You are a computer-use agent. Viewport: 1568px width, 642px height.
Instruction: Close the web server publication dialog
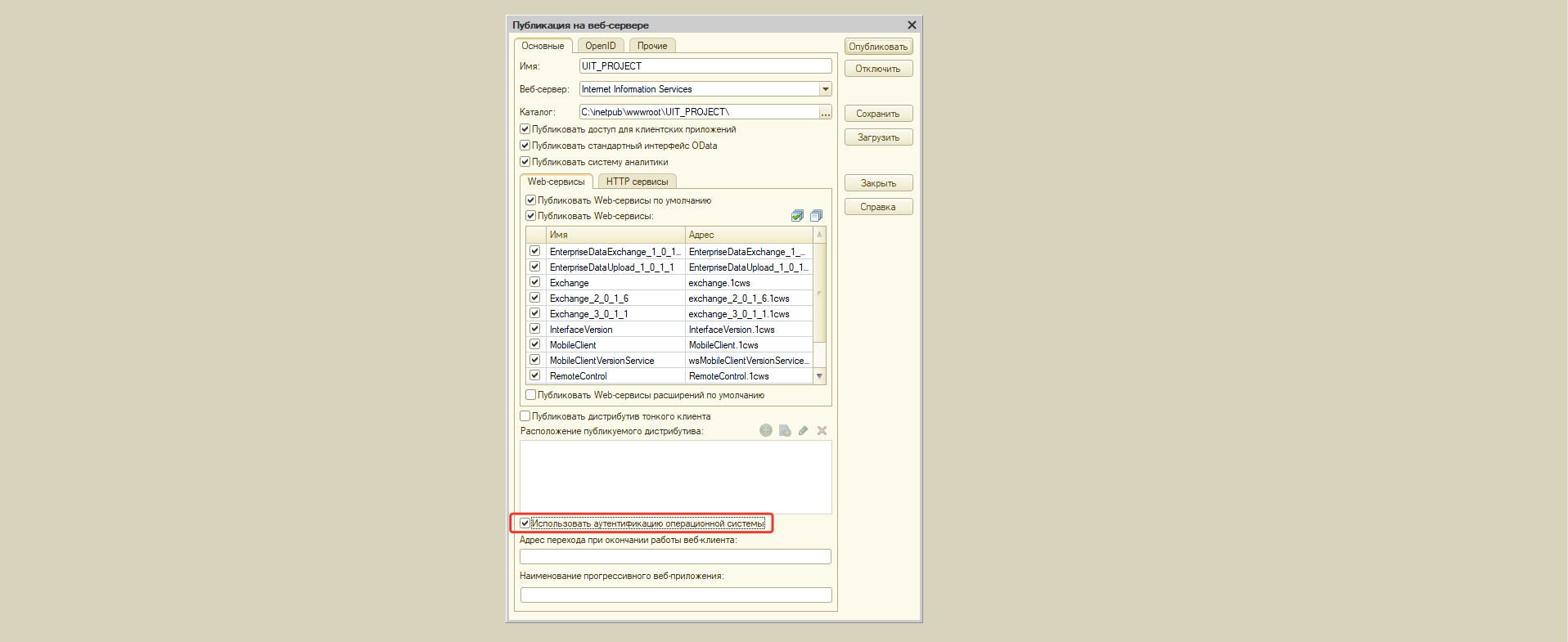point(912,25)
